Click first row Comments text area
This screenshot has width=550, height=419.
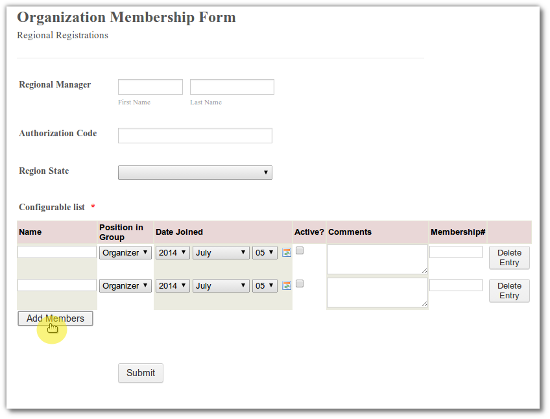[377, 259]
